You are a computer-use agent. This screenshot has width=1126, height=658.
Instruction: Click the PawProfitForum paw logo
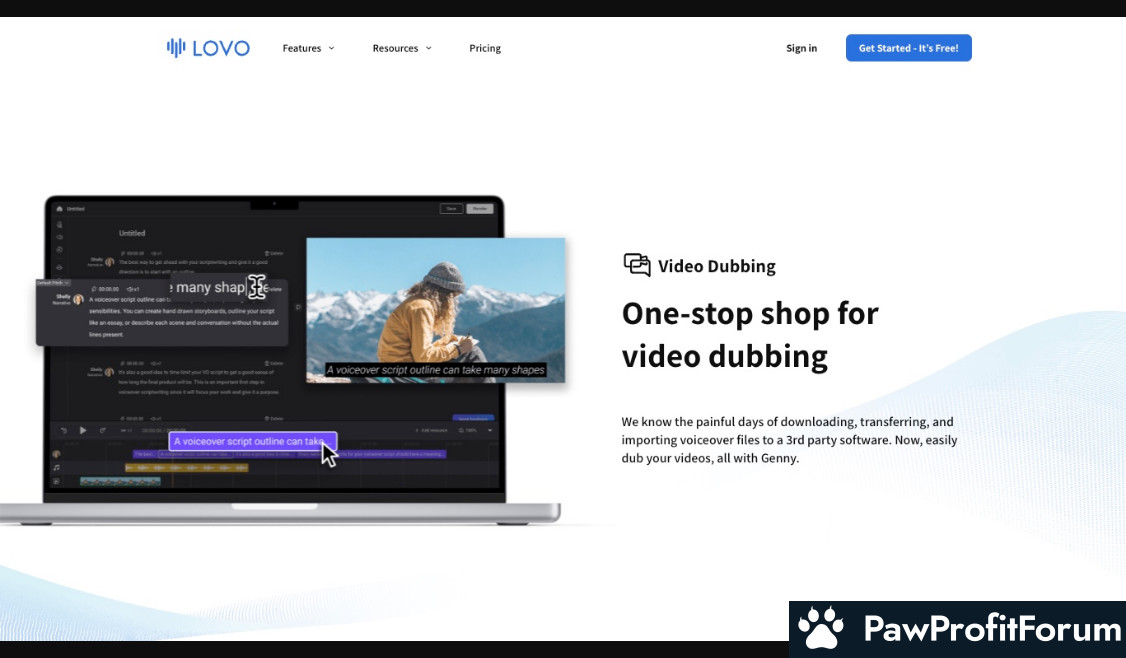[x=821, y=629]
